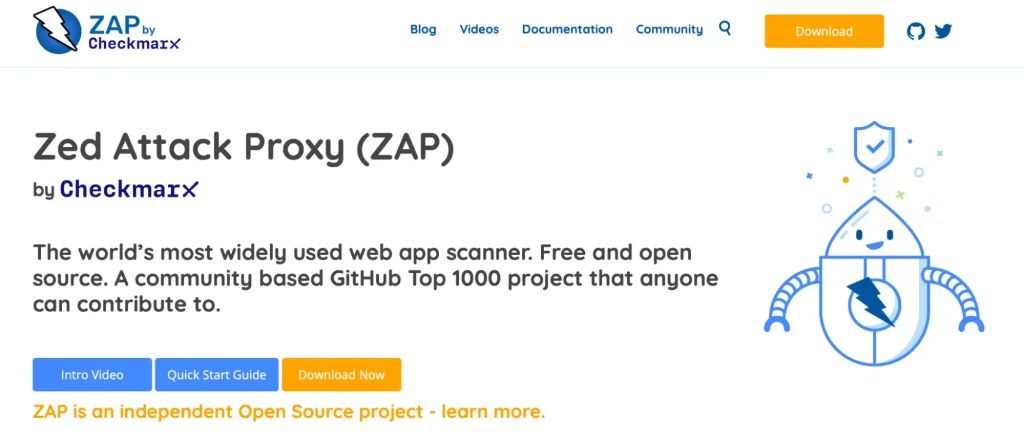Open the Videos menu item
This screenshot has height=444, width=1024.
(x=479, y=29)
